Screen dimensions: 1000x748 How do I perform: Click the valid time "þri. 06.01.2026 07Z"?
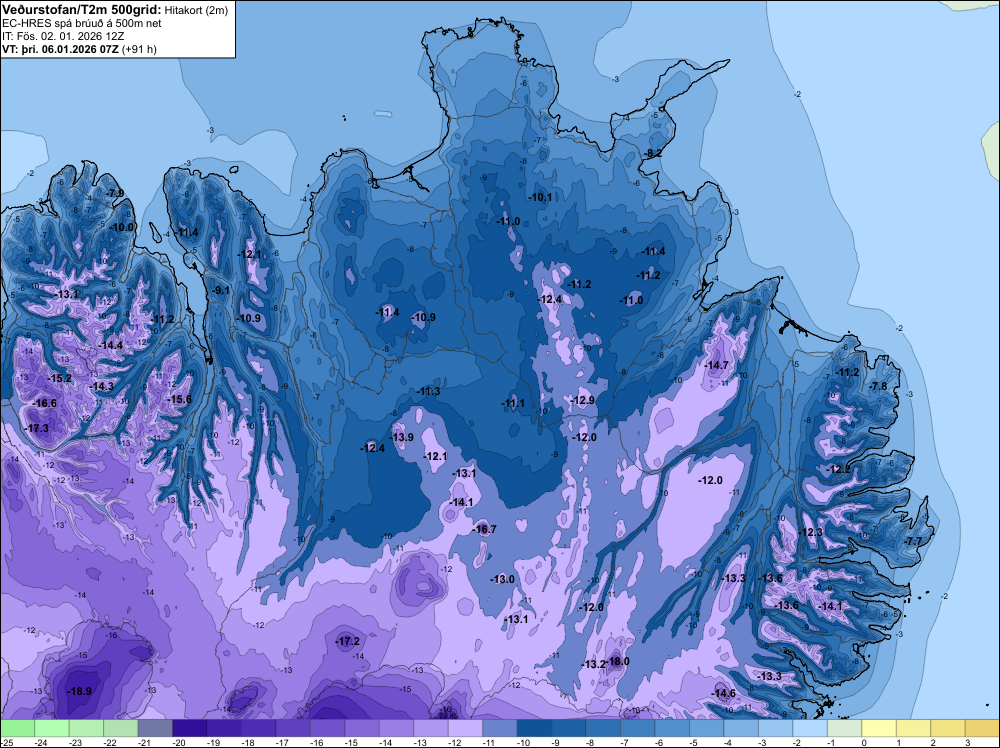tap(70, 49)
